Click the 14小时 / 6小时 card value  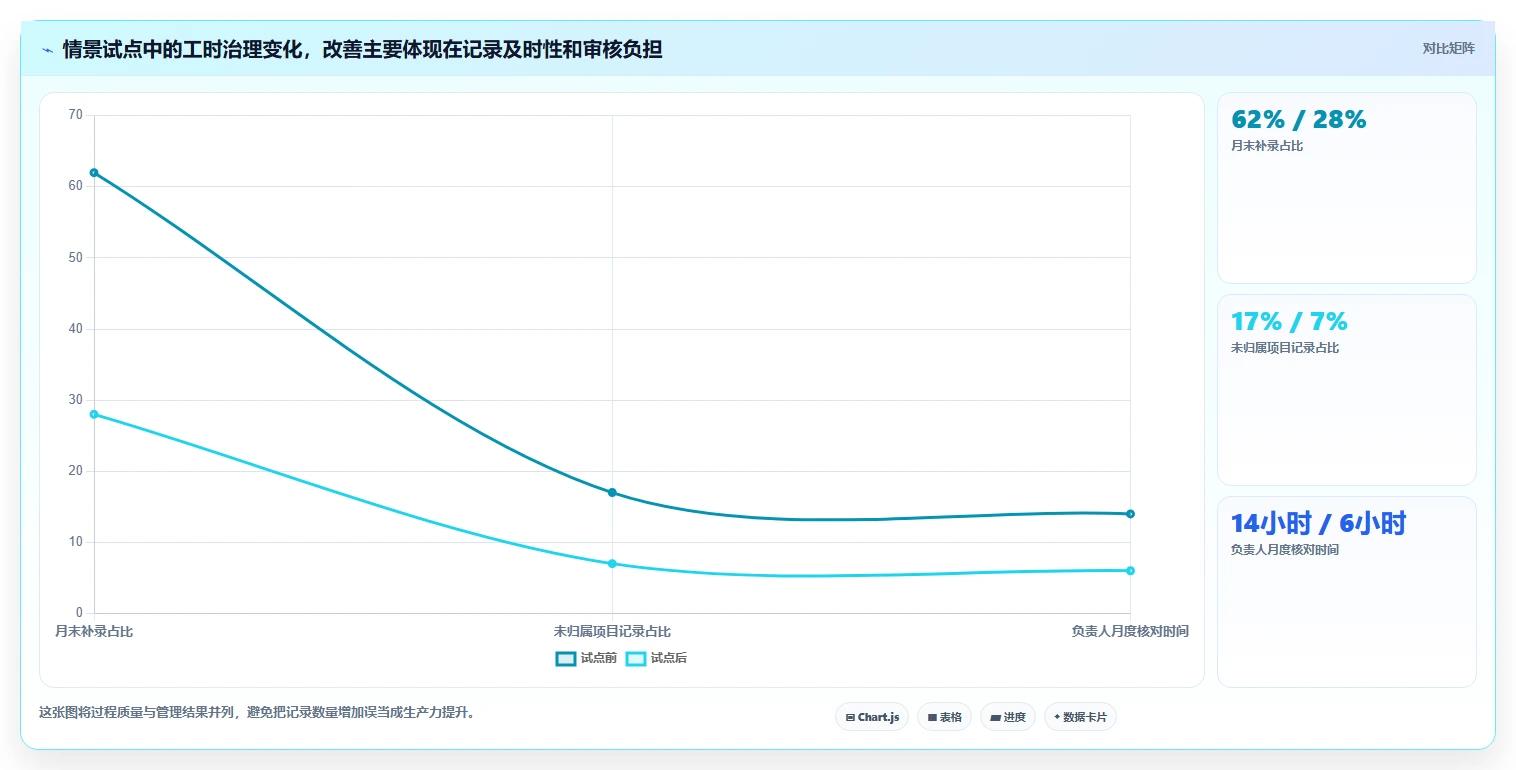coord(1318,523)
